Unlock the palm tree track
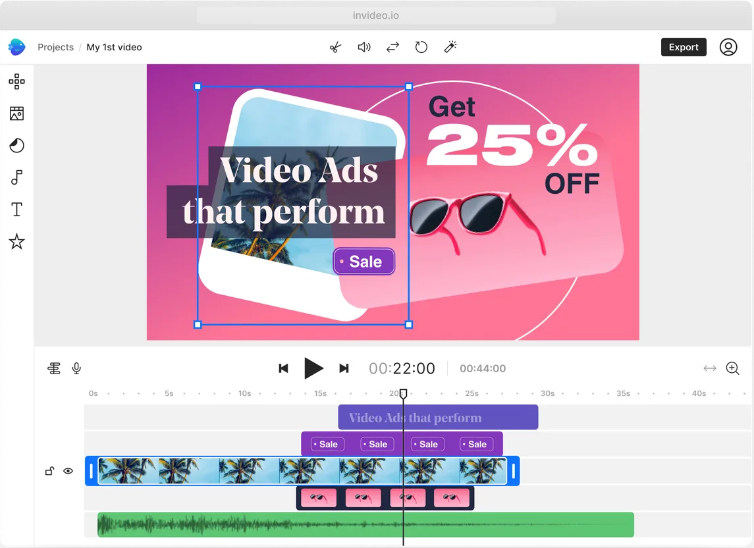This screenshot has width=754, height=548. pos(50,471)
